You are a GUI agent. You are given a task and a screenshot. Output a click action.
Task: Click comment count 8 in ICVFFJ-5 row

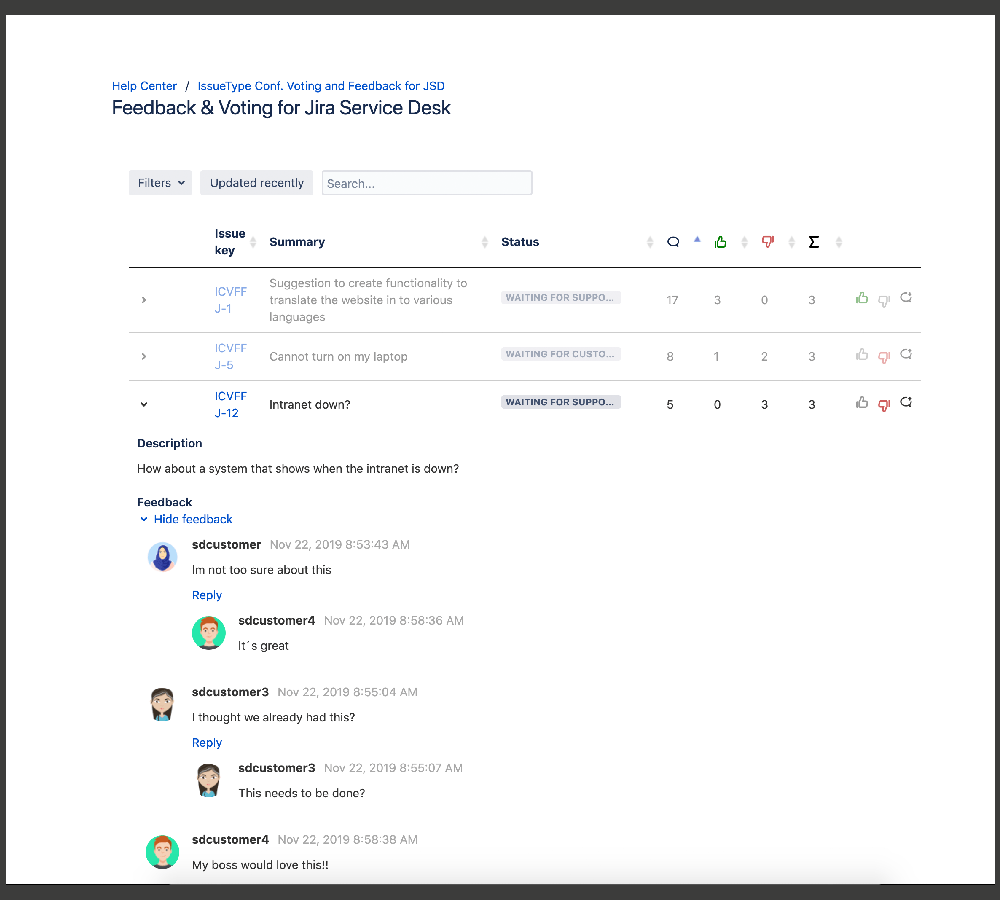click(670, 357)
